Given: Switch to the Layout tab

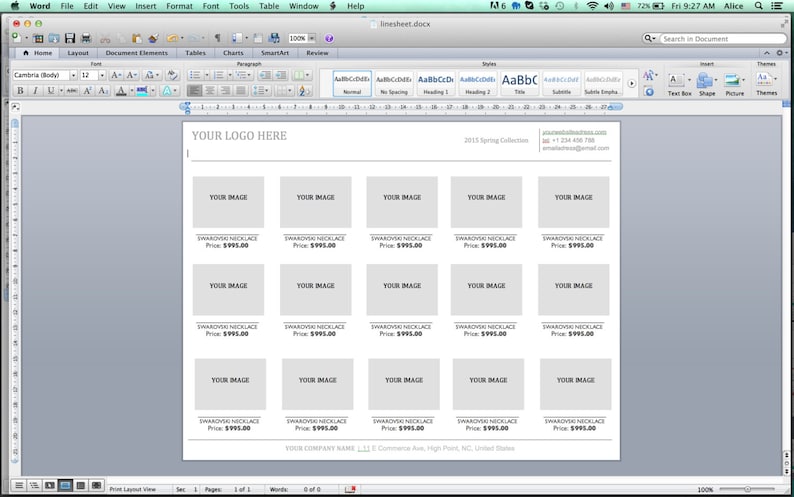Looking at the screenshot, I should pyautogui.click(x=78, y=53).
